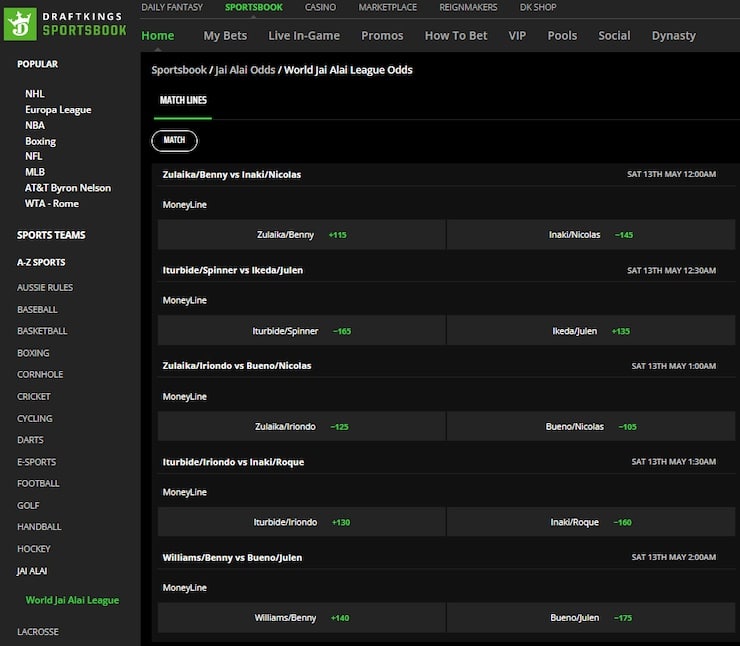Image resolution: width=740 pixels, height=646 pixels.
Task: Expand the Cricket category
Action: coord(34,396)
